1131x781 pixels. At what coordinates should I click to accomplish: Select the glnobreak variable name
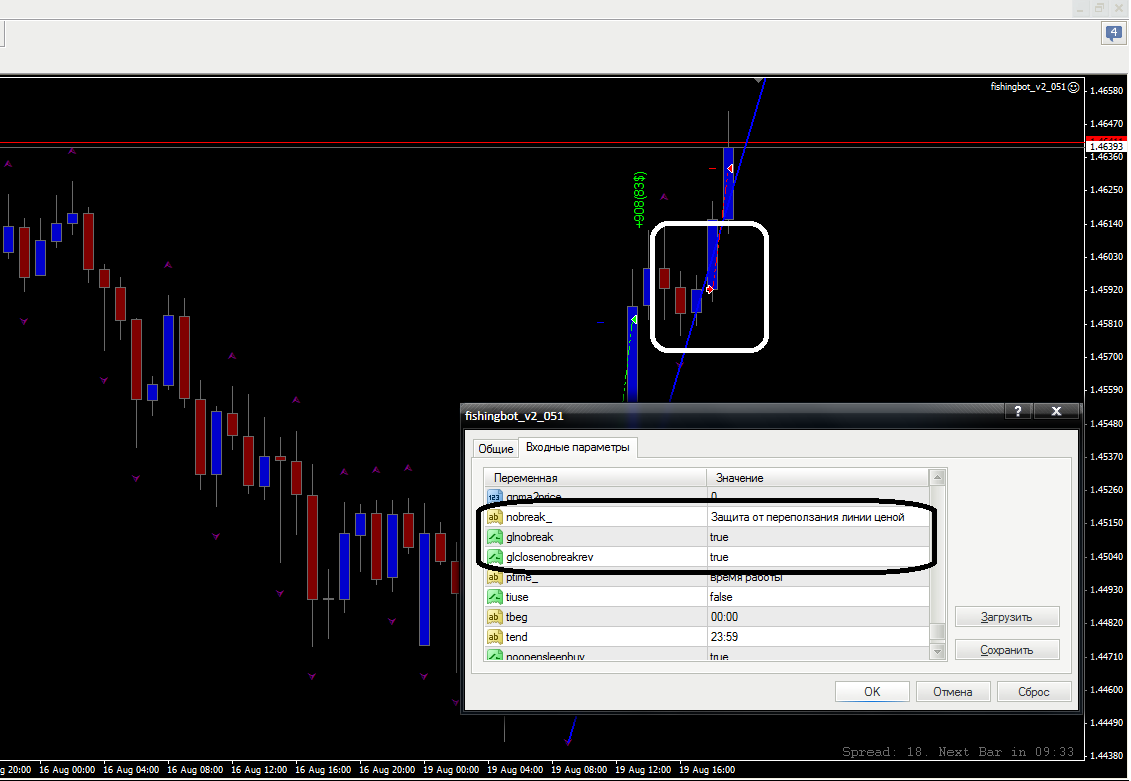click(x=529, y=537)
